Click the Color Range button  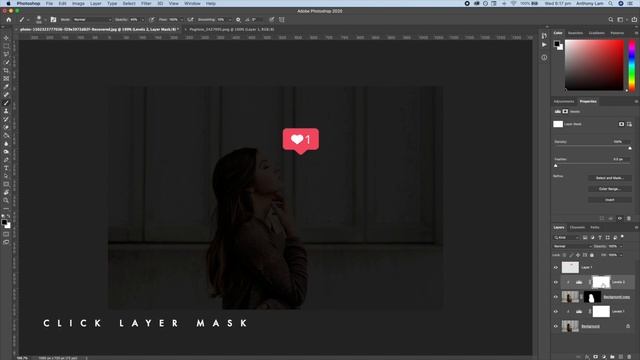[609, 189]
